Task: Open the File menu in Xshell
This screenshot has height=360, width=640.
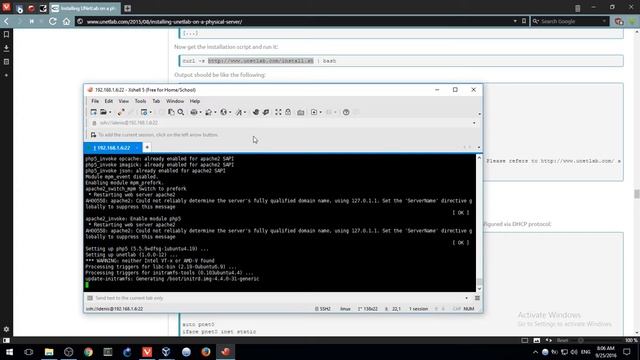Action: pyautogui.click(x=95, y=101)
